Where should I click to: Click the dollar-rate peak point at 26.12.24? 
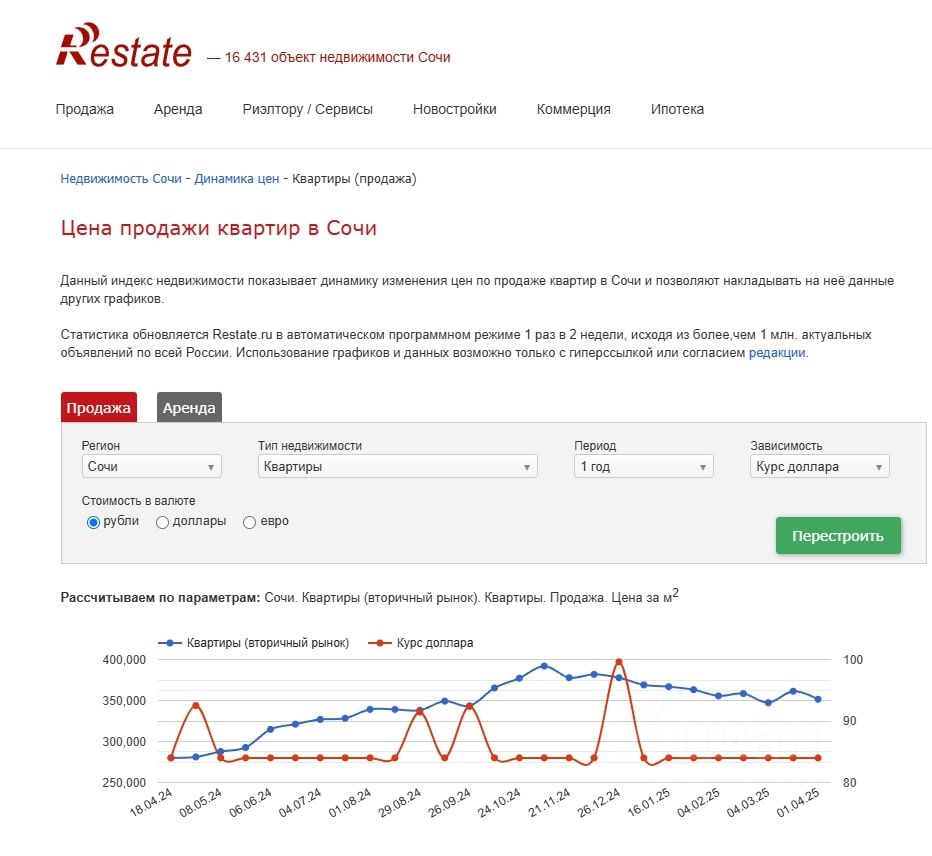[619, 662]
